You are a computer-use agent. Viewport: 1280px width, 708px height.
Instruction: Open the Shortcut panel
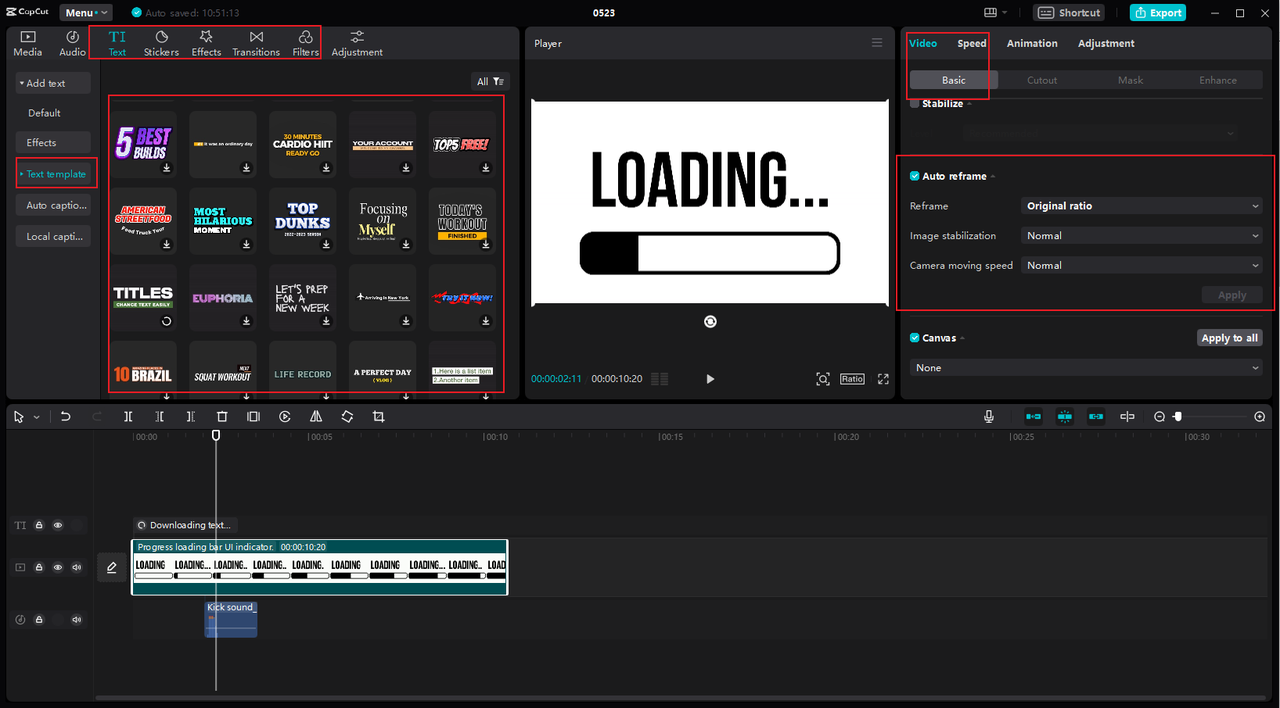click(x=1069, y=13)
